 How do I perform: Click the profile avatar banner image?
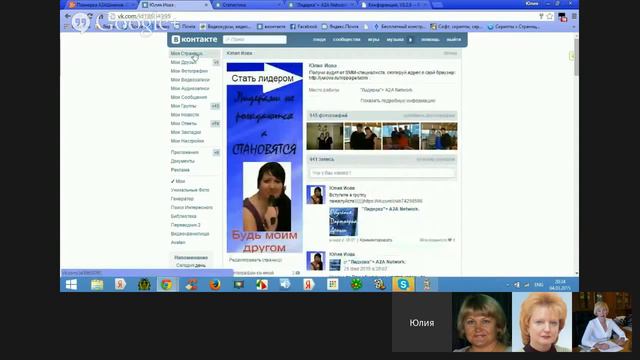point(264,158)
